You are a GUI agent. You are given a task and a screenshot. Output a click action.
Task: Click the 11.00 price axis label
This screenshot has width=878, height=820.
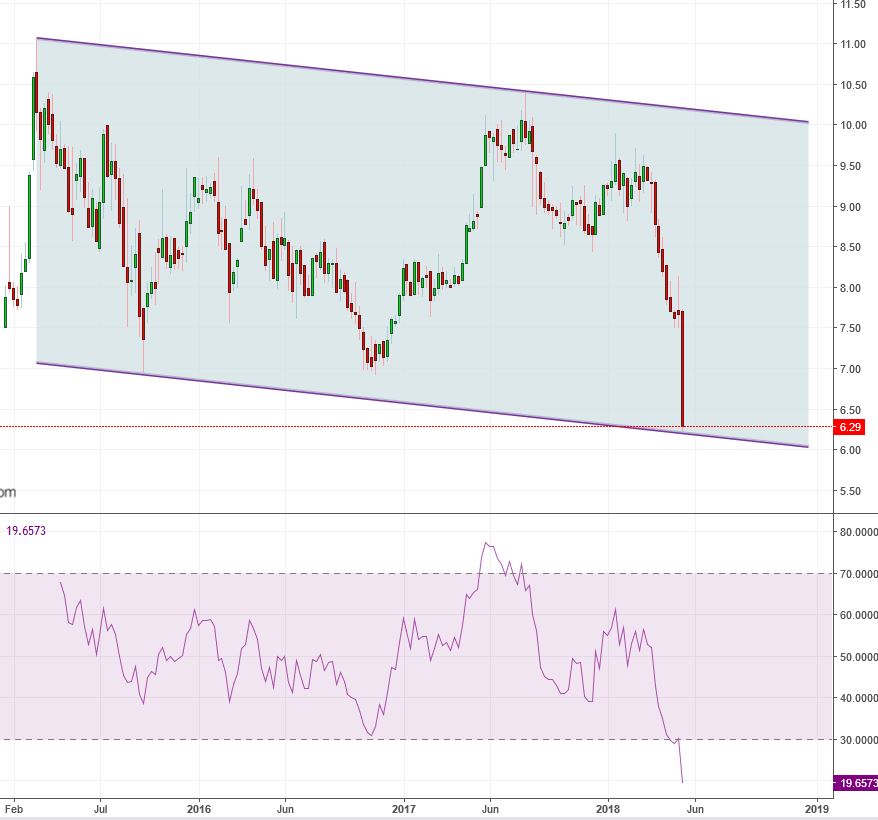point(853,44)
